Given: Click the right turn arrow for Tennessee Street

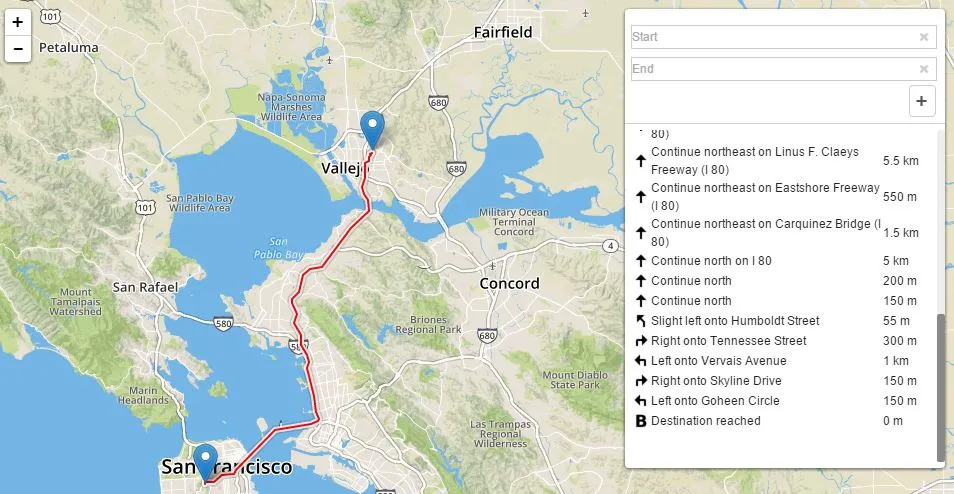Looking at the screenshot, I should 640,341.
